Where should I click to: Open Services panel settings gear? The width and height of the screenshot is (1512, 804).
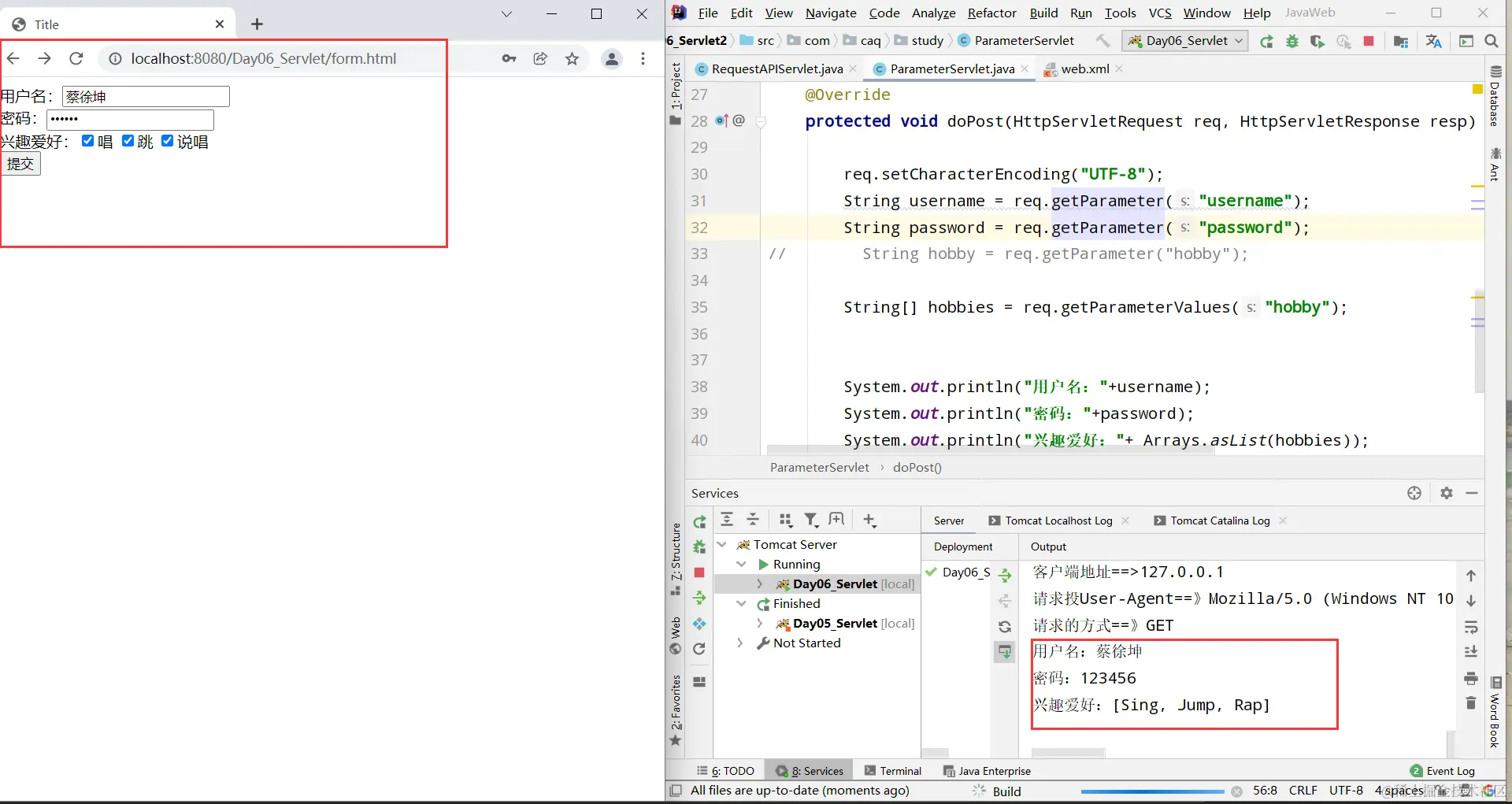pyautogui.click(x=1447, y=493)
